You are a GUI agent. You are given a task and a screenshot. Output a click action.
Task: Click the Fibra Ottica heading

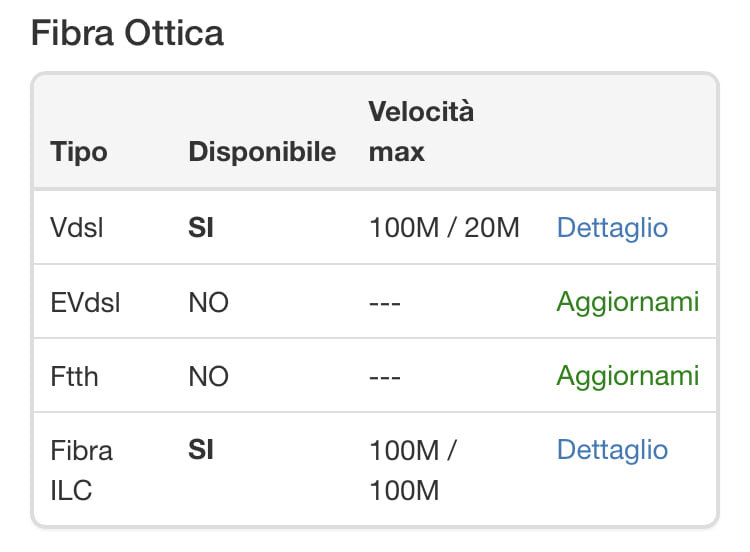[128, 33]
